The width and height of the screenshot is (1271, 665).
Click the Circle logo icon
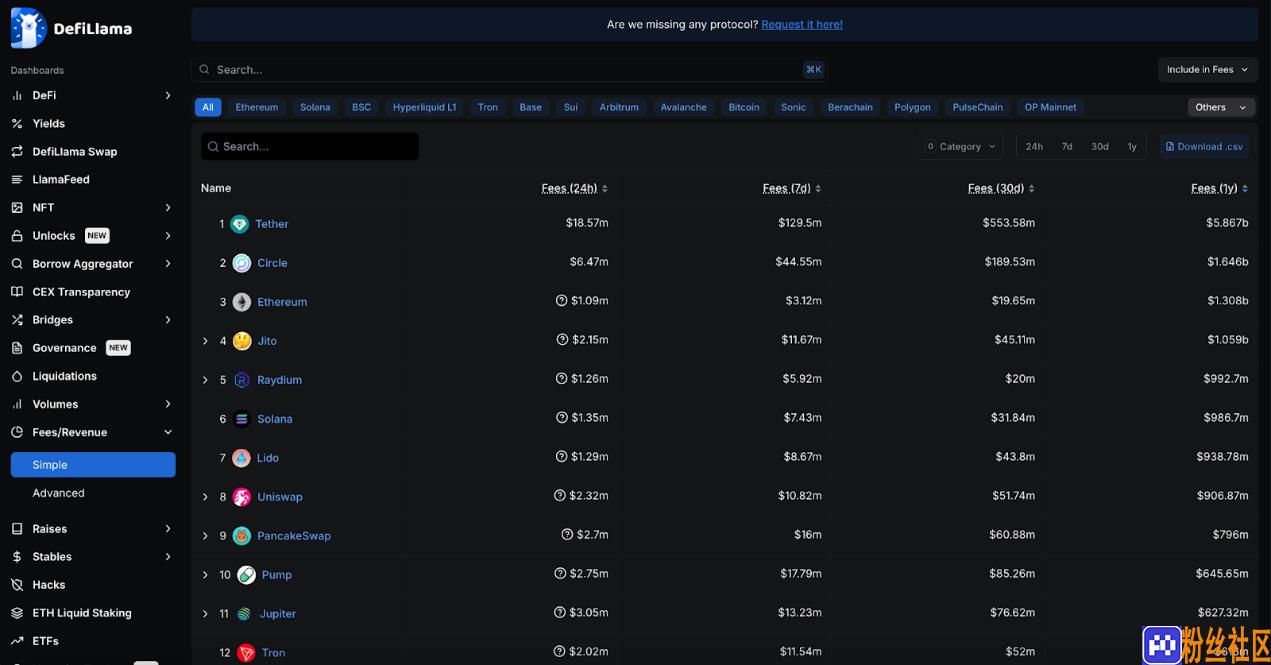pos(242,263)
